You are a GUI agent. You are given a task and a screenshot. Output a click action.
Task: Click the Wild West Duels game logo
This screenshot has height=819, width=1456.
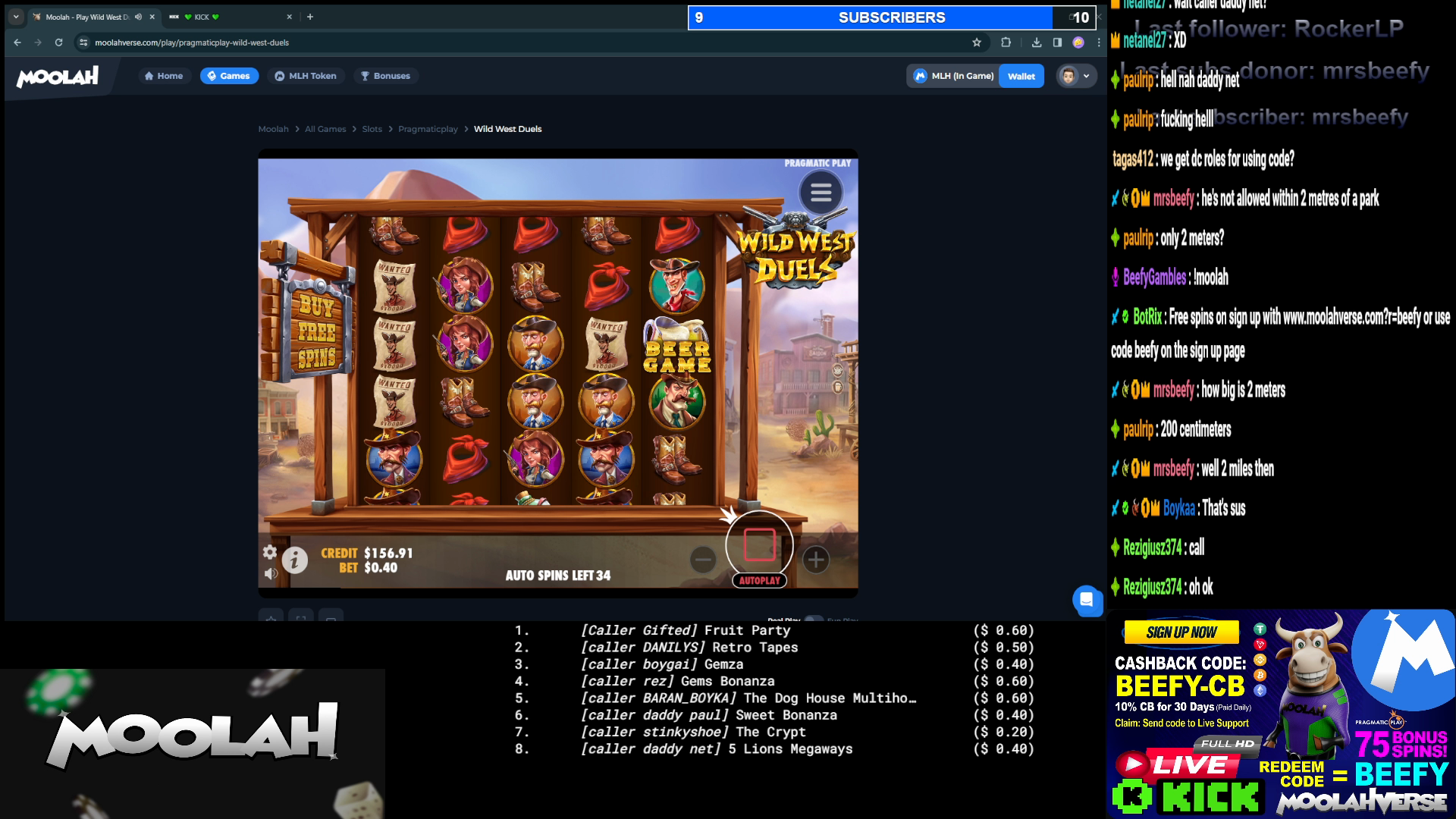[796, 250]
